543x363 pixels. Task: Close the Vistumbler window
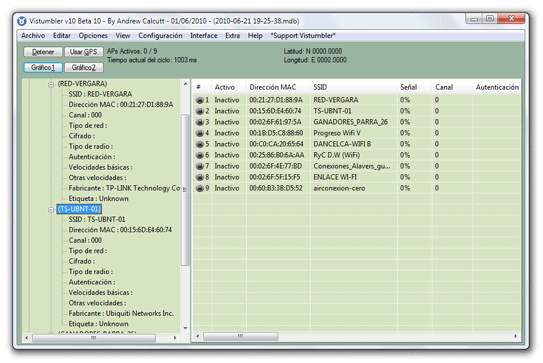511,19
